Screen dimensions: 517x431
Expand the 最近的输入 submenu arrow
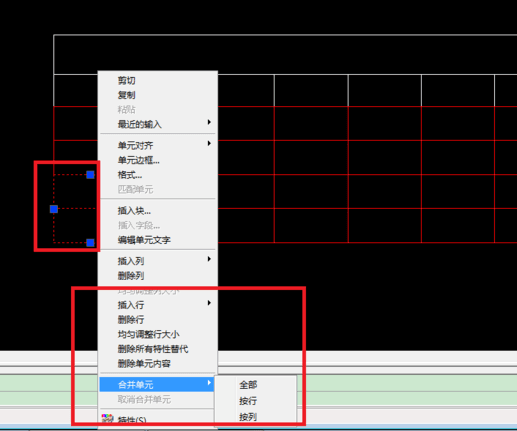209,122
